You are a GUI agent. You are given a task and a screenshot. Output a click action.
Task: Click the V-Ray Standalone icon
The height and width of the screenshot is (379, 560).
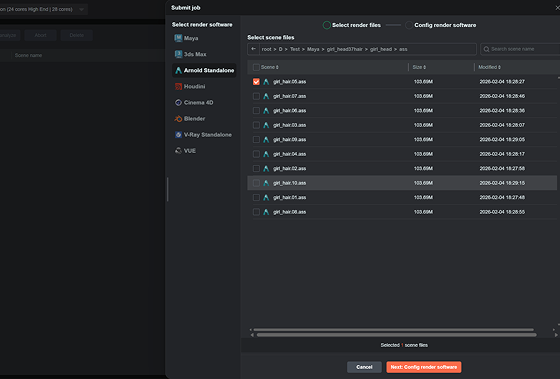pos(178,135)
